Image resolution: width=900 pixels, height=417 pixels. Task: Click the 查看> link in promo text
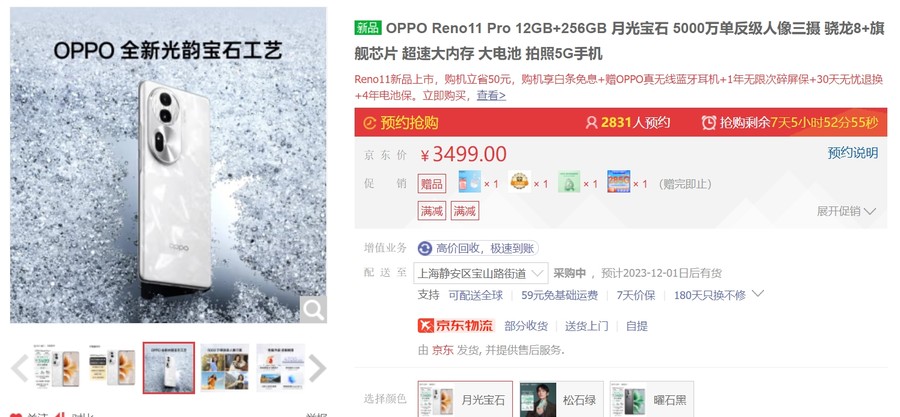coord(491,95)
